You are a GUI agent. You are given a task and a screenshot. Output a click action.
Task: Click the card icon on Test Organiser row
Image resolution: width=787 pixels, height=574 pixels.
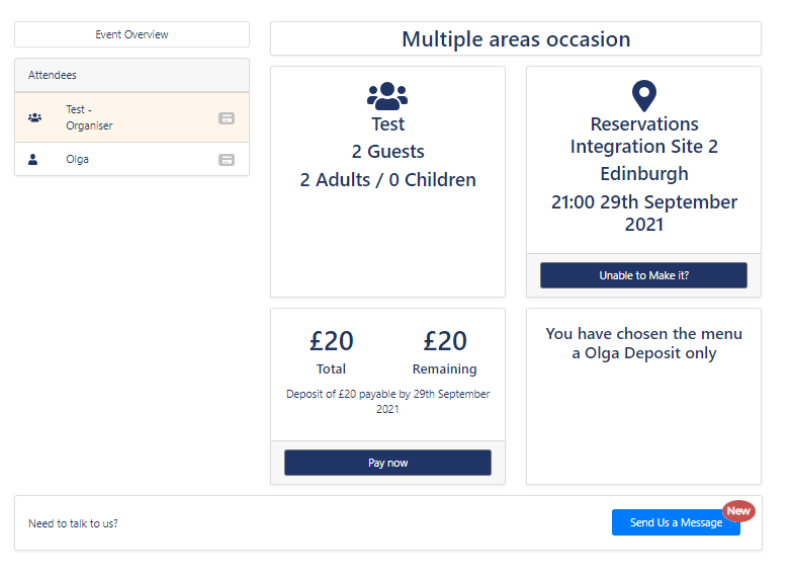pos(226,118)
